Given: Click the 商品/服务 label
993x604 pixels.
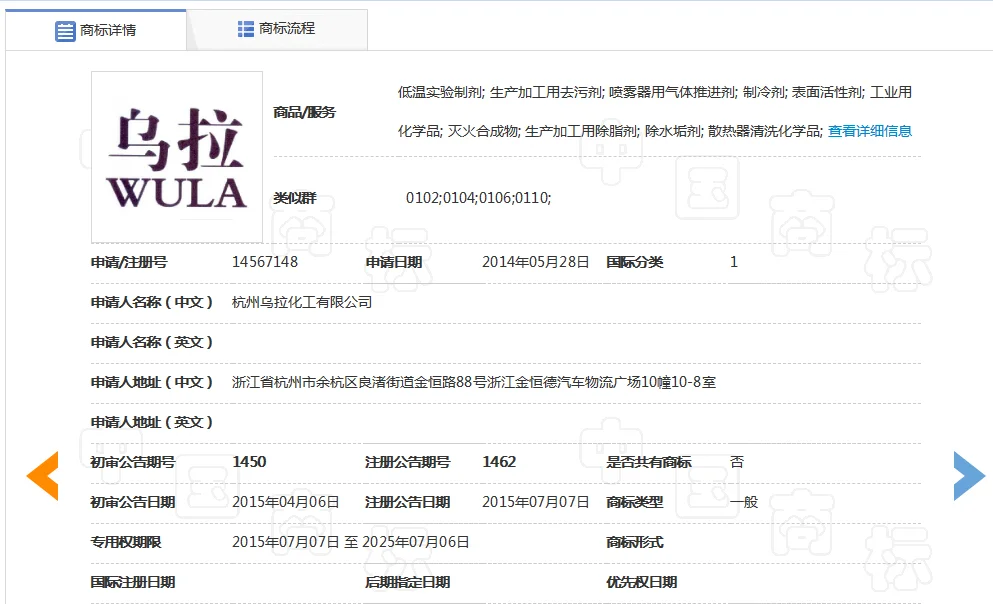Looking at the screenshot, I should pos(304,113).
